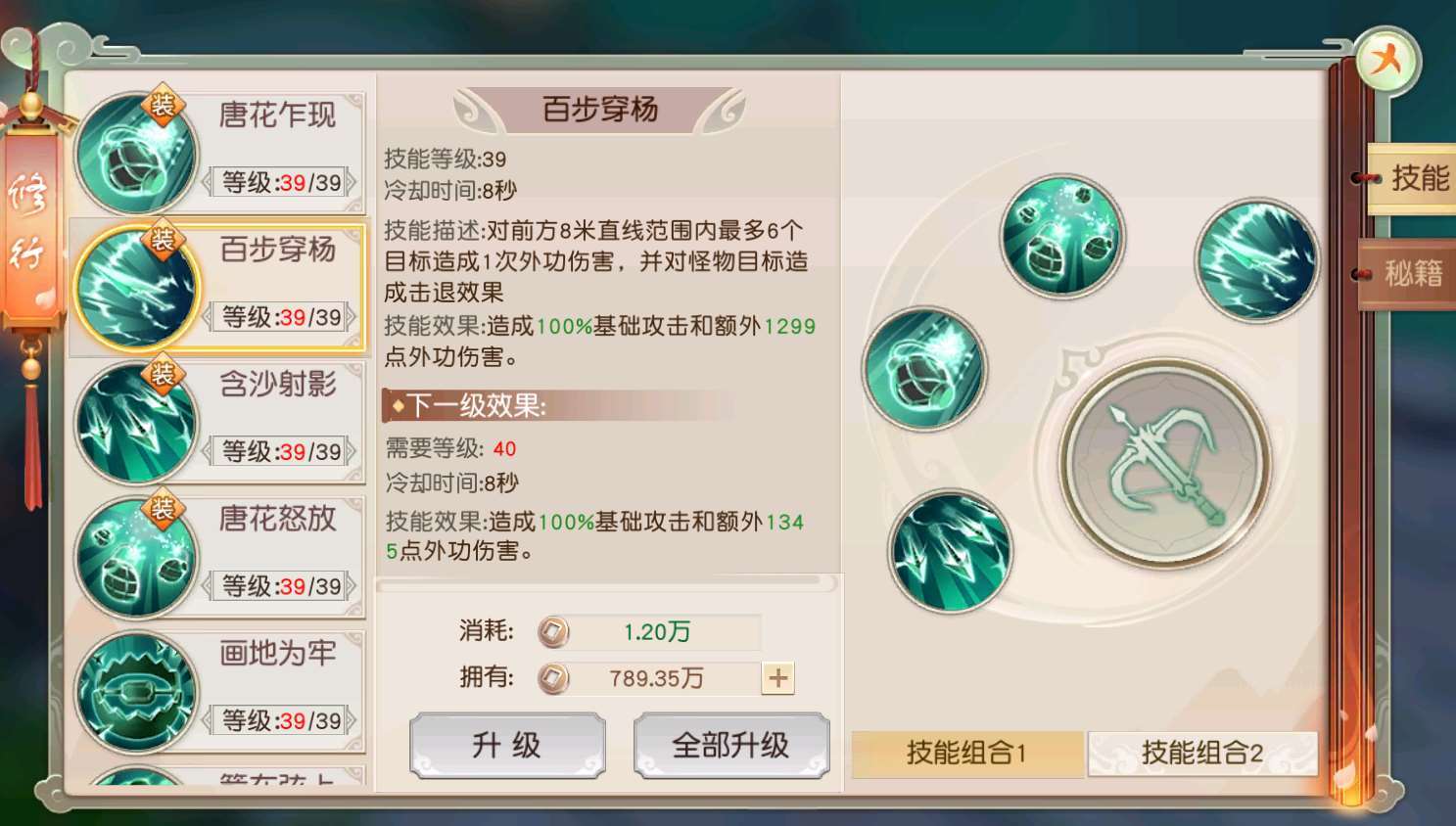This screenshot has width=1456, height=826.
Task: Select the 唐花怒放 skill icon in the list
Action: point(137,558)
